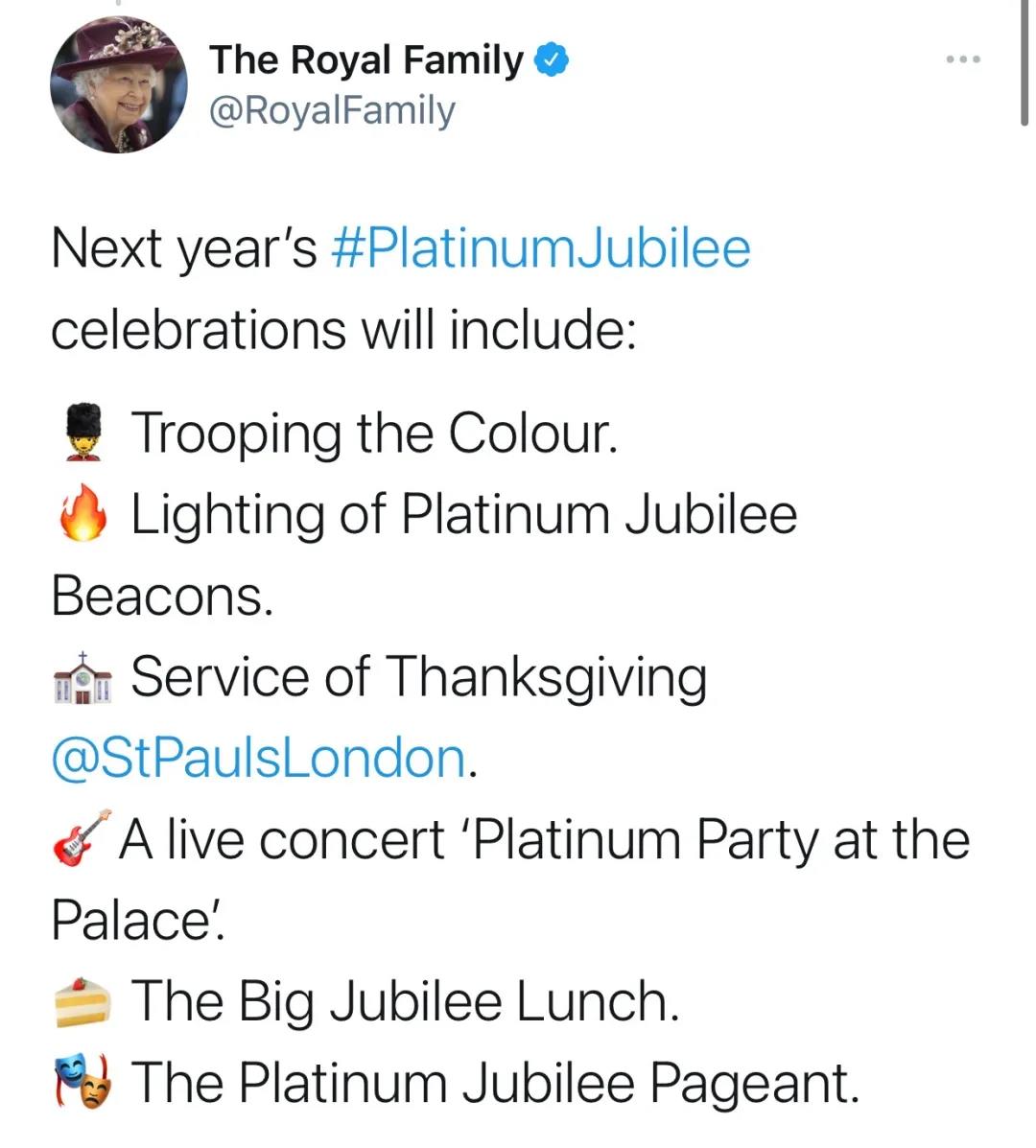Click the vertical scrollbar at right edge

1025,63
